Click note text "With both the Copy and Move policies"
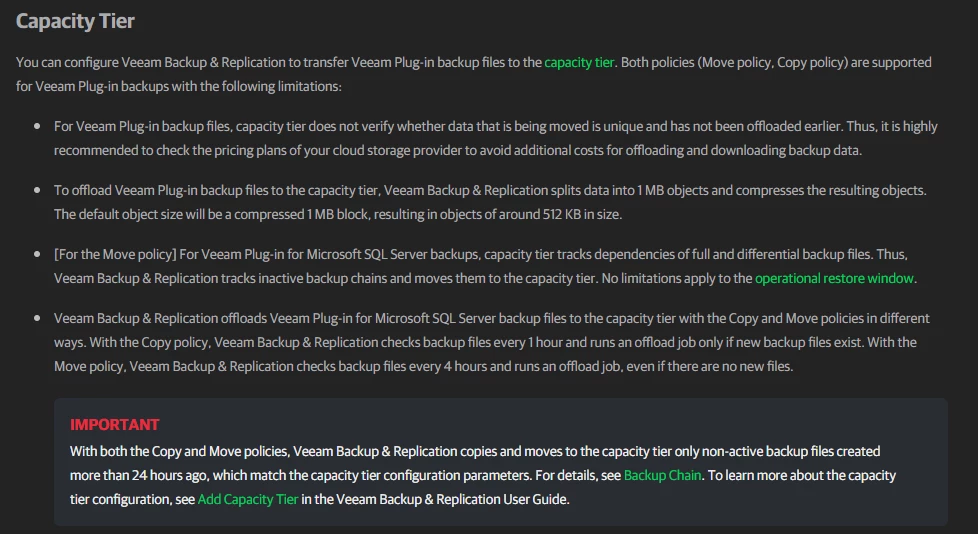The width and height of the screenshot is (978, 534). pyautogui.click(x=179, y=451)
